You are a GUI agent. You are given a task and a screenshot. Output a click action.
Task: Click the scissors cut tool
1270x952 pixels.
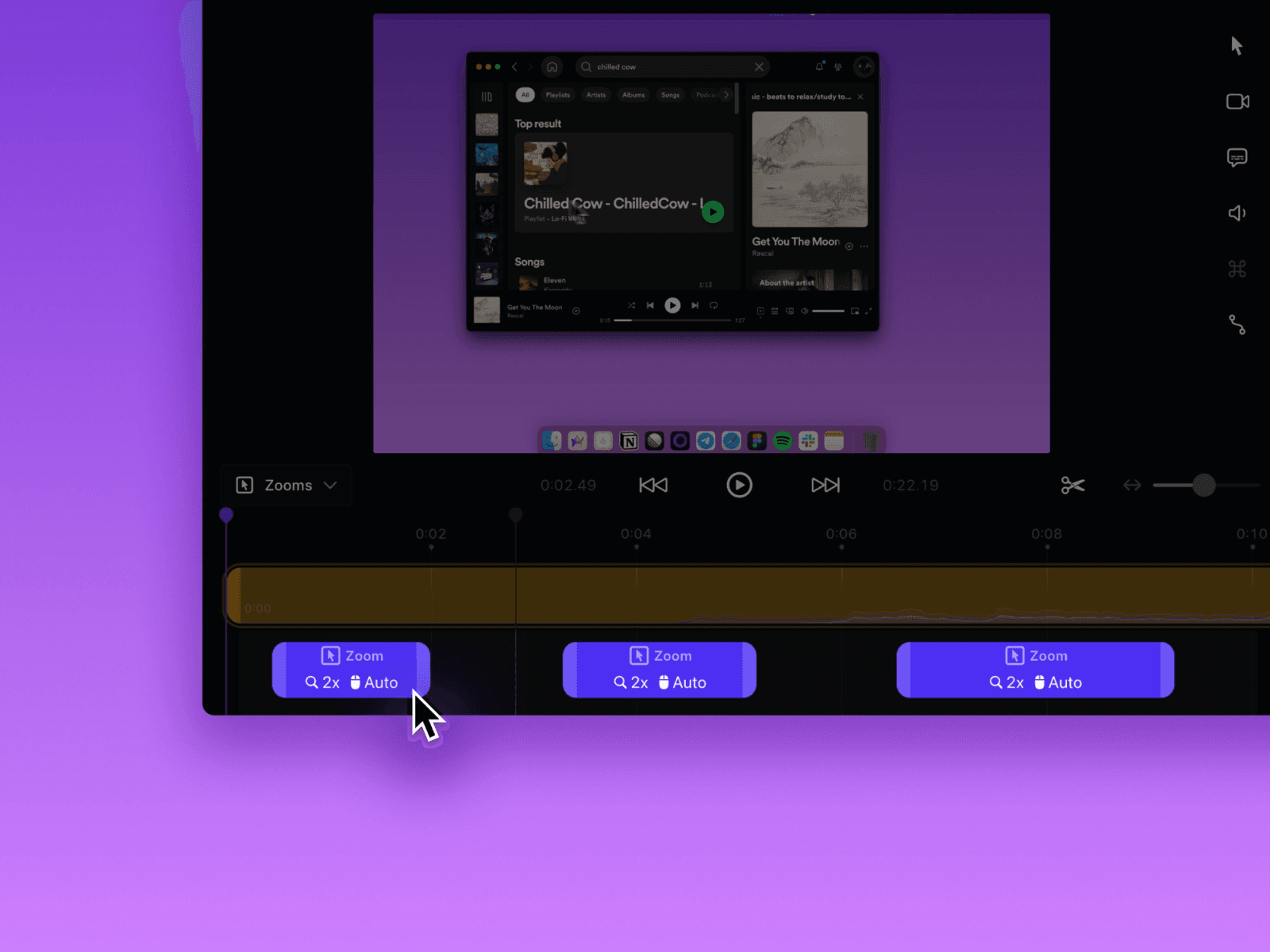coord(1072,485)
